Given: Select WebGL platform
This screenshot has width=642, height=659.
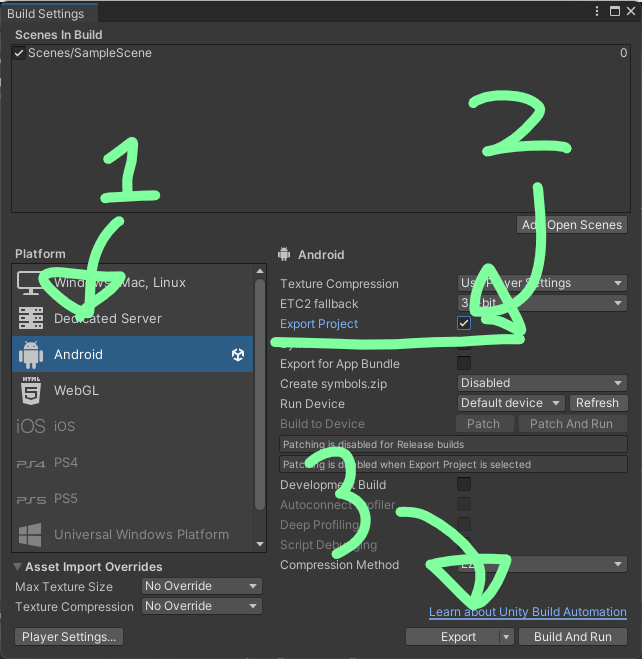Looking at the screenshot, I should tap(132, 390).
